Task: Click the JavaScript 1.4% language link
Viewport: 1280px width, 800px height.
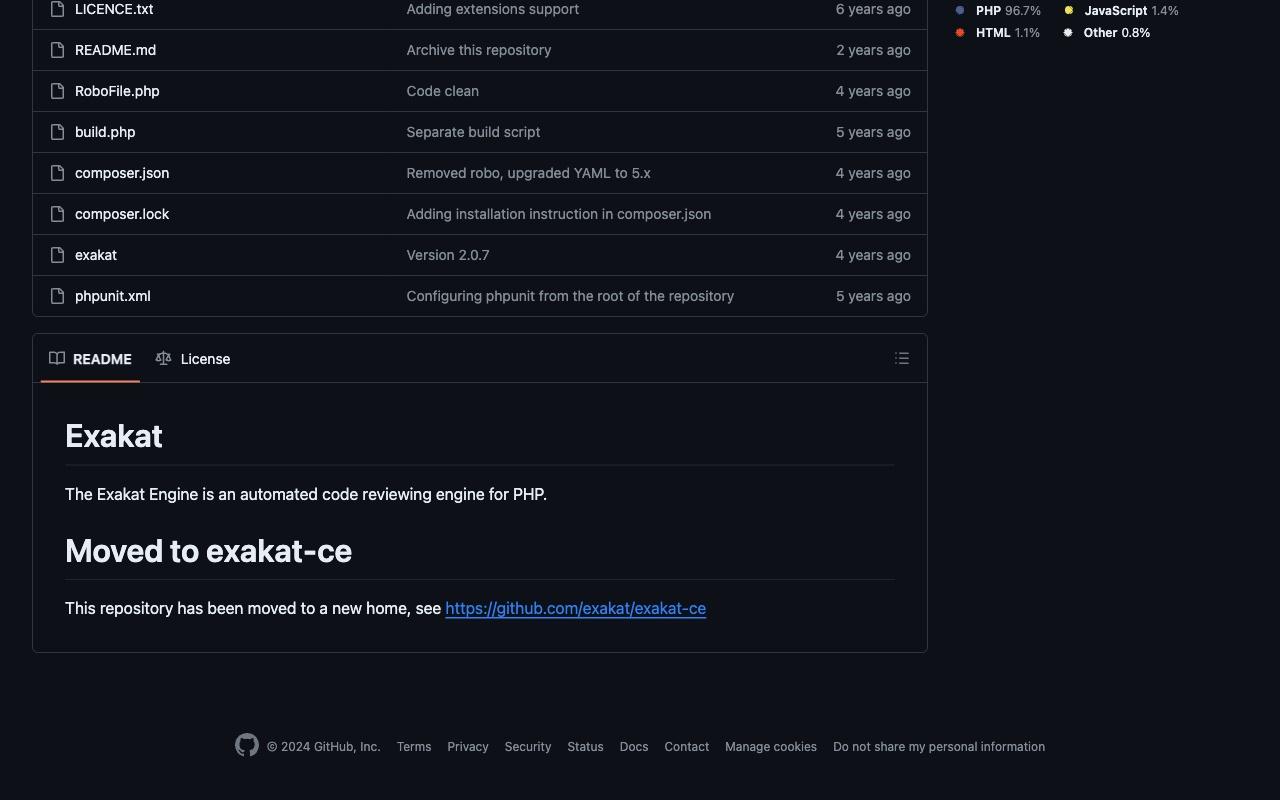Action: click(x=1122, y=10)
